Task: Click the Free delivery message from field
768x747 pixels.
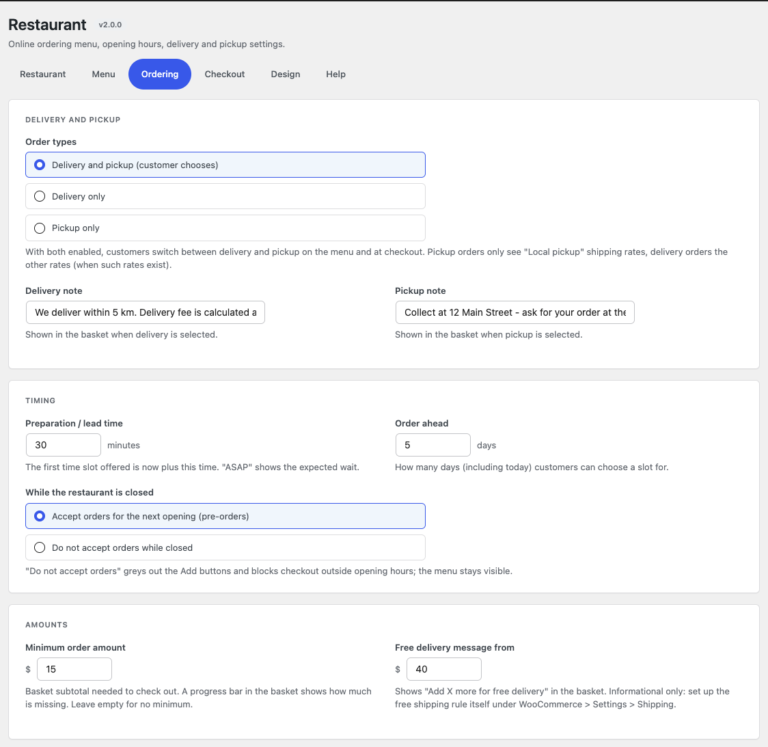Action: 444,669
